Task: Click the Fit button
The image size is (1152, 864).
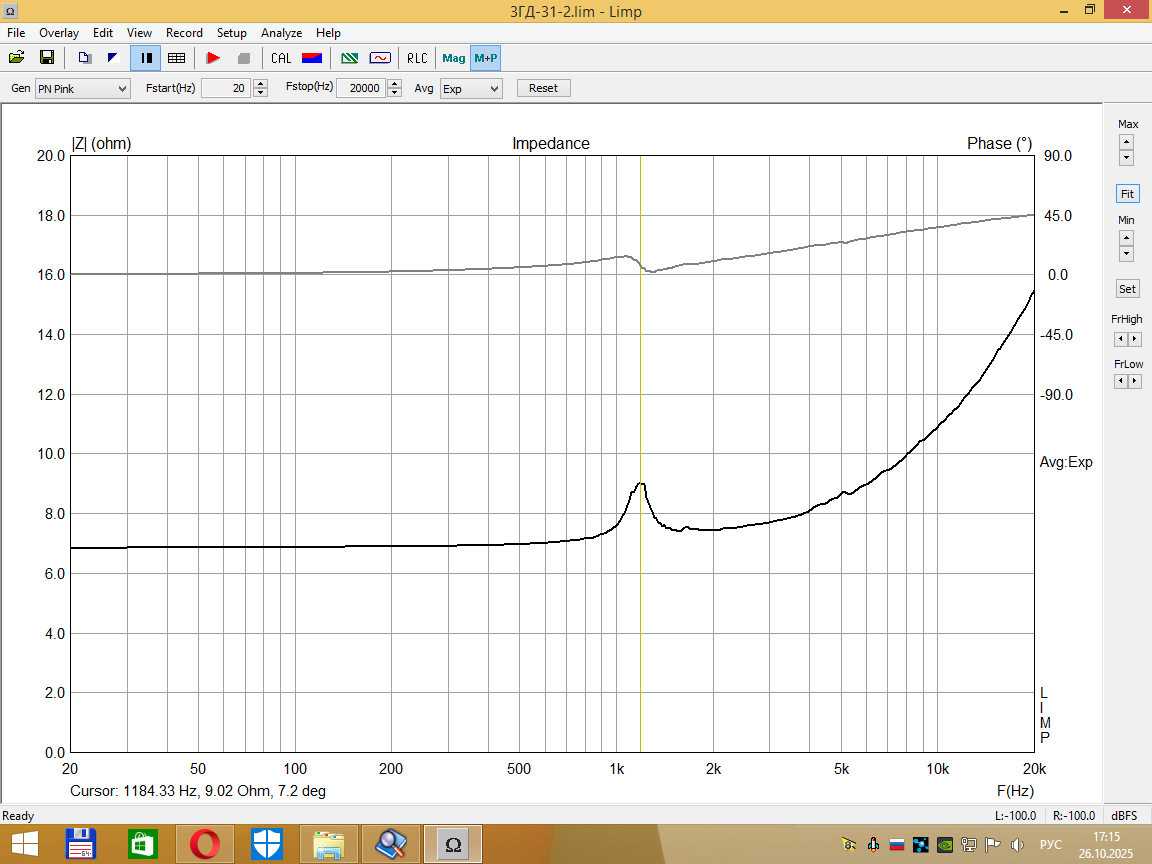Action: click(x=1127, y=194)
